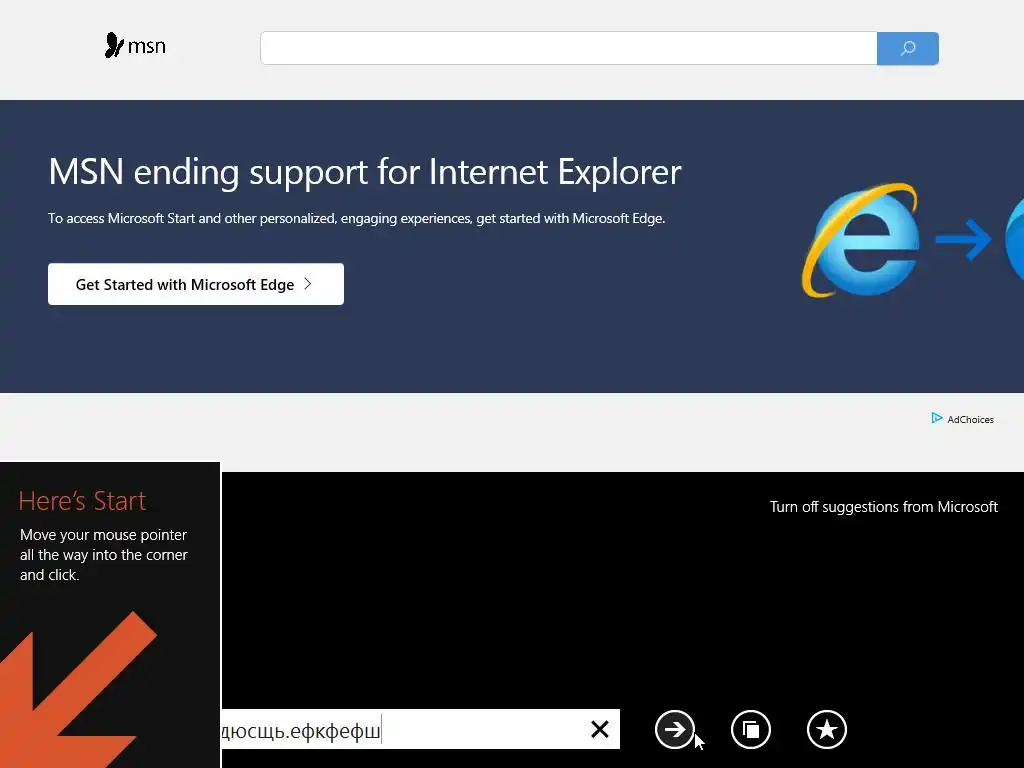Open the AdChoices text link

click(970, 420)
